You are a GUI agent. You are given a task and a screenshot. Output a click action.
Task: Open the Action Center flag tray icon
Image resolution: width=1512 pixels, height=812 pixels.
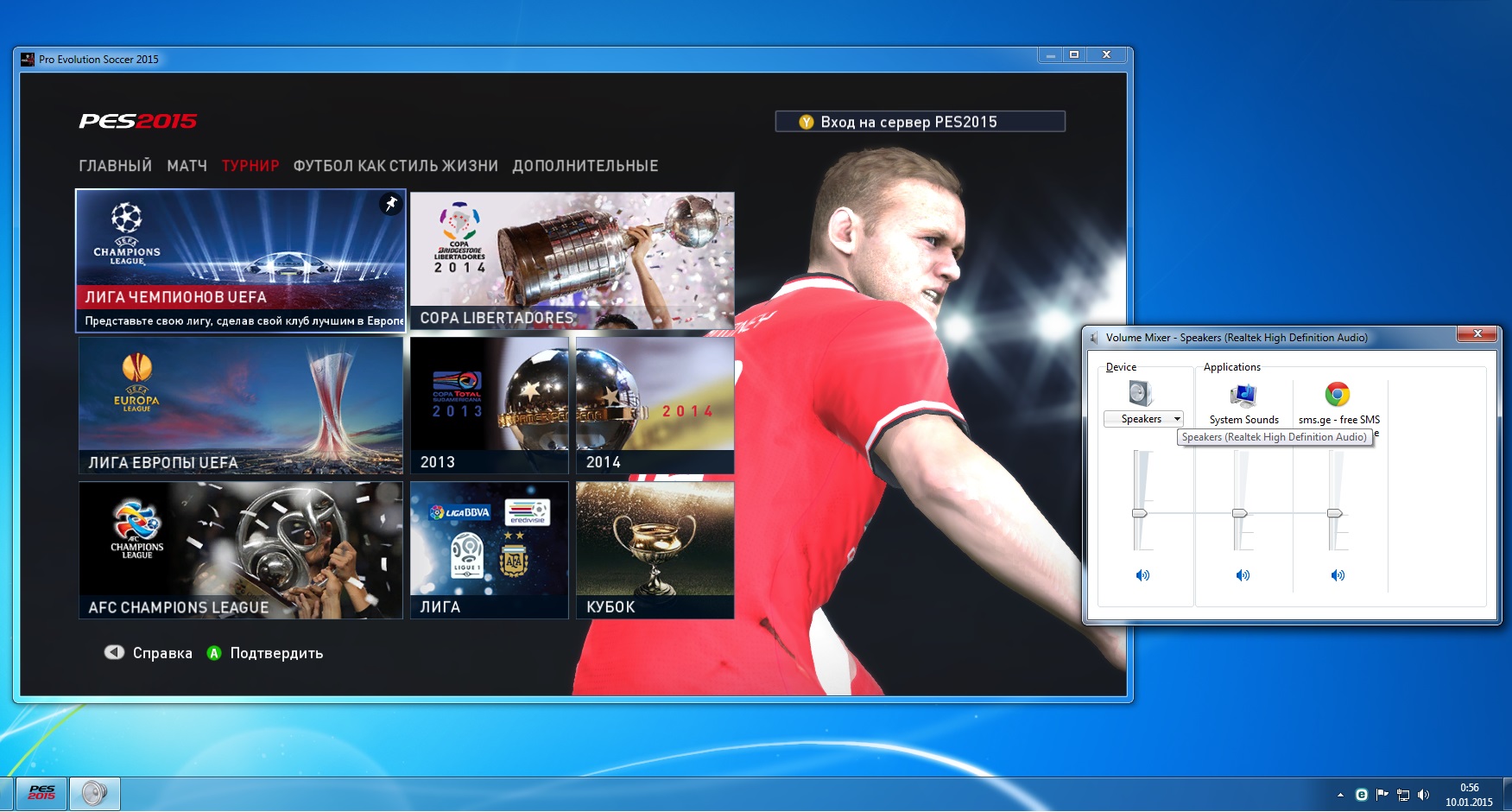point(1382,794)
